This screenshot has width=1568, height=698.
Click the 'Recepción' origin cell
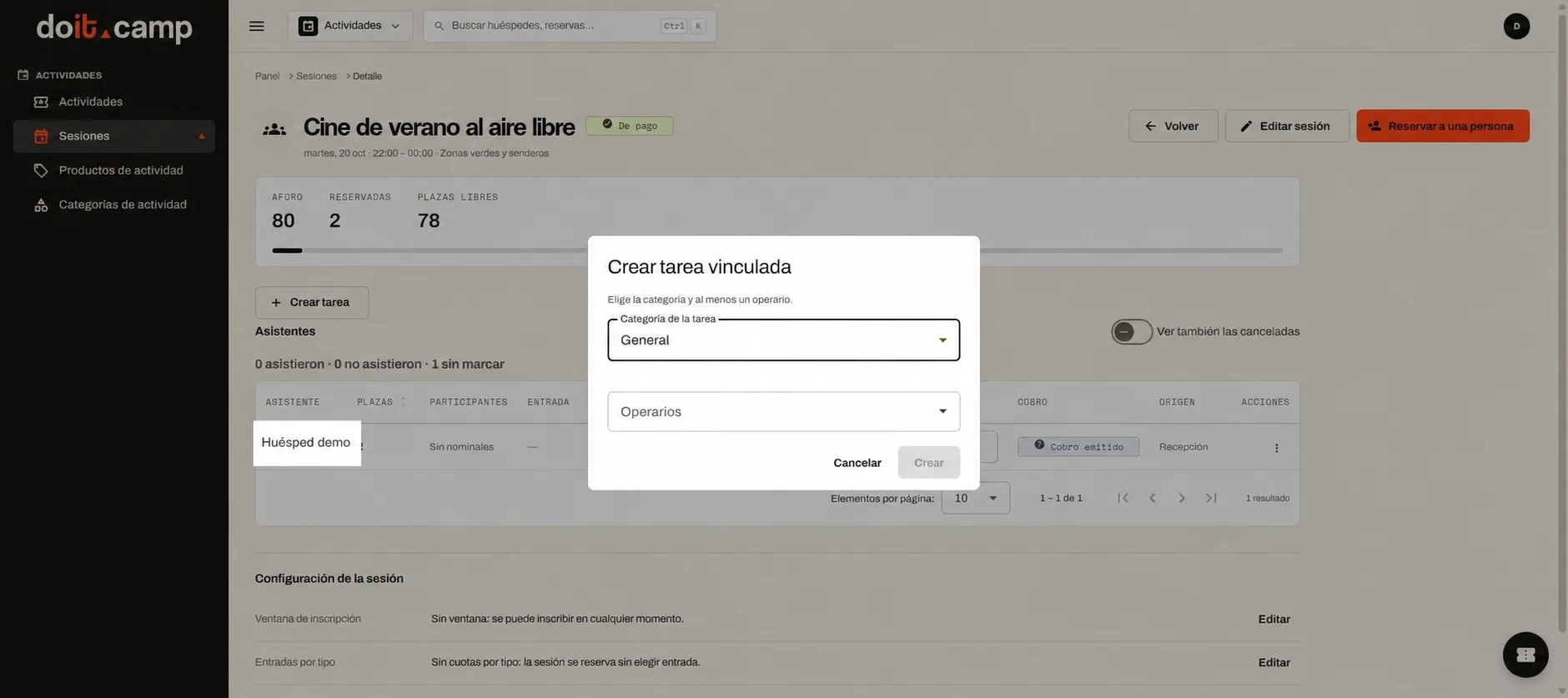1183,447
